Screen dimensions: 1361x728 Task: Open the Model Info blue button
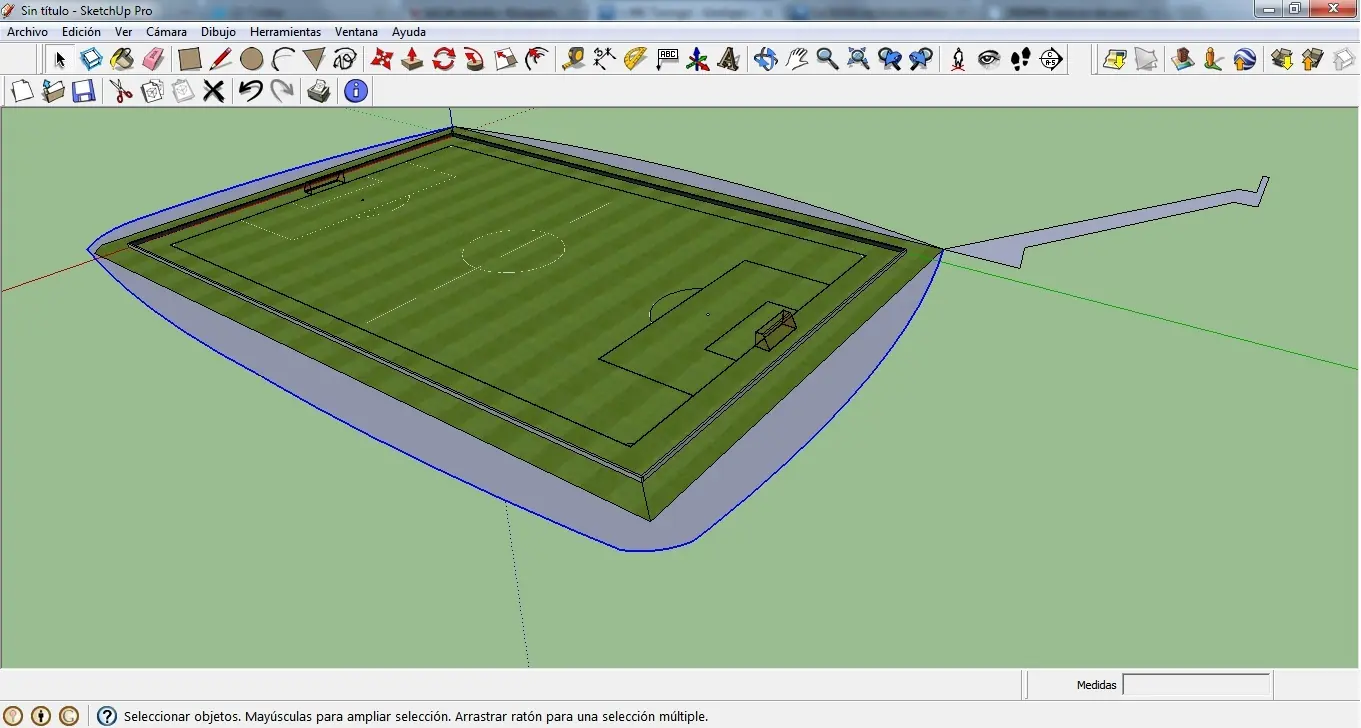[356, 92]
